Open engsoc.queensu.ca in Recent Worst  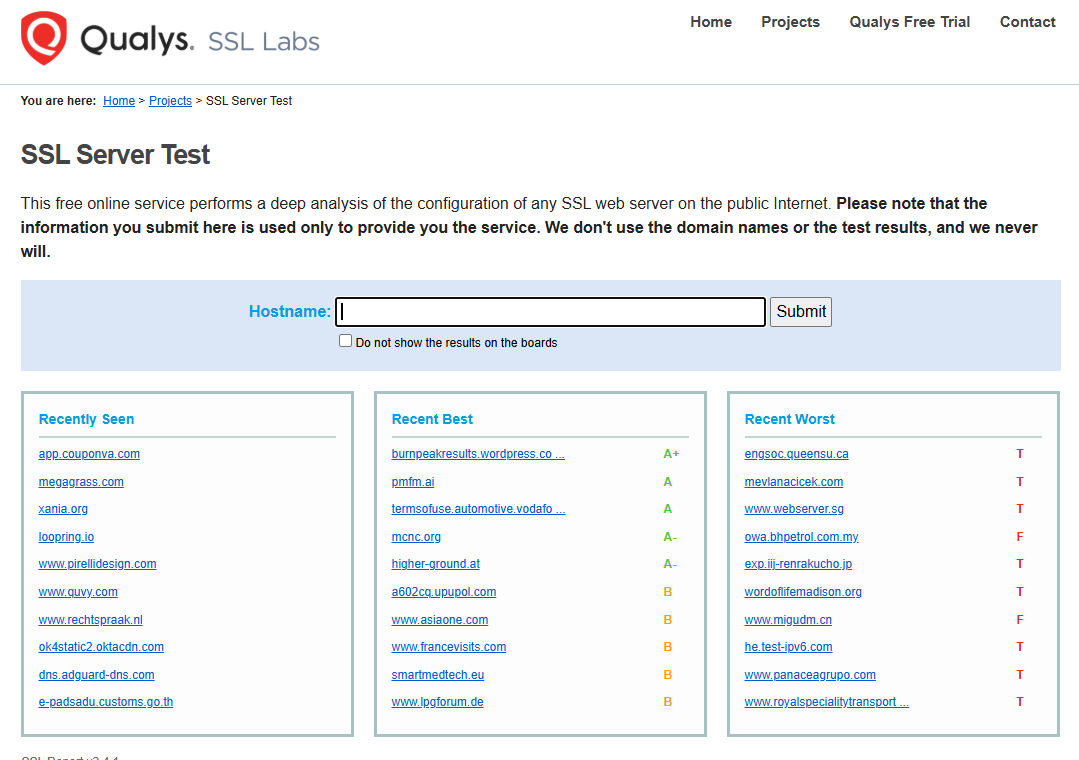coord(796,454)
